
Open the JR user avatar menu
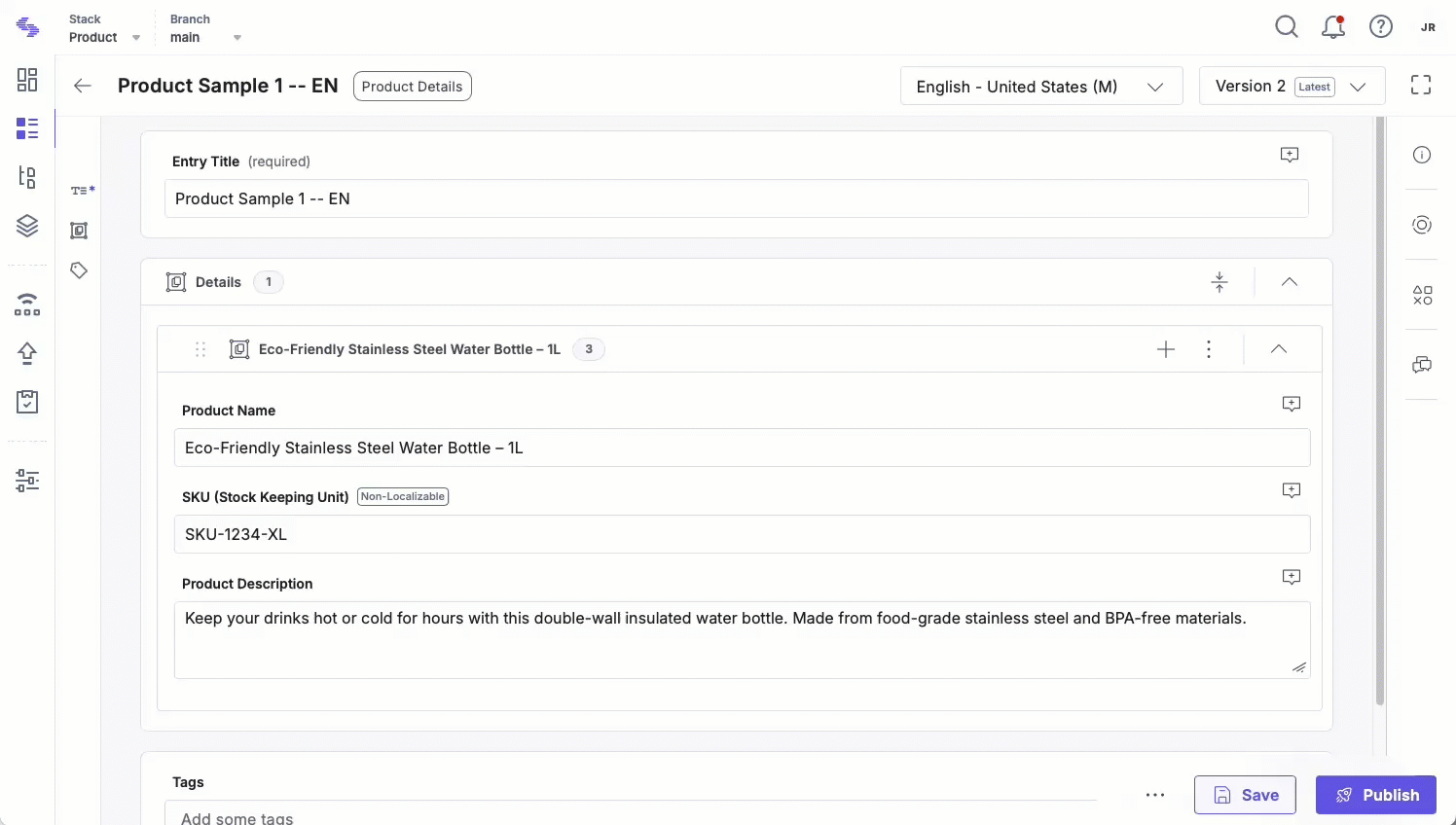[x=1428, y=27]
